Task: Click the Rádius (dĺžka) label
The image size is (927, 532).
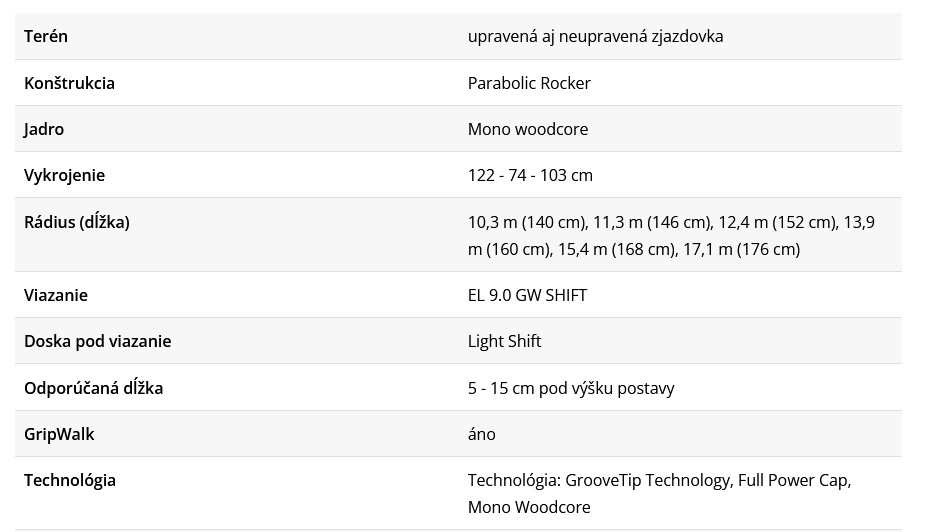Action: [x=77, y=222]
